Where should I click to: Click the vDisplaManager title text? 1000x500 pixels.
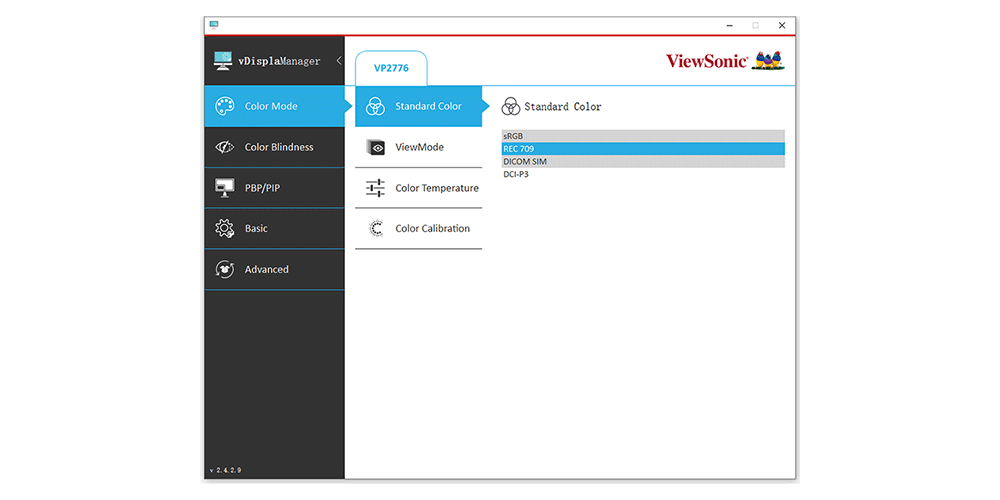click(x=279, y=62)
